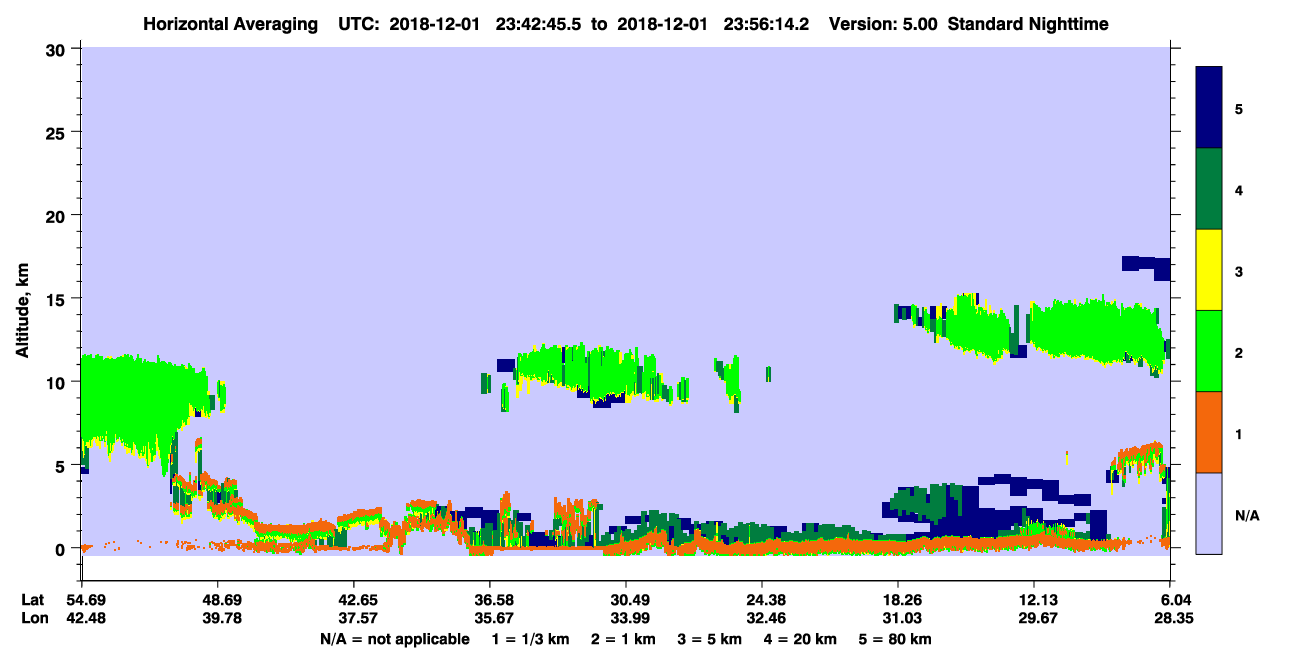
Task: Click the colorbar label 'N/A'
Action: pos(1247,516)
